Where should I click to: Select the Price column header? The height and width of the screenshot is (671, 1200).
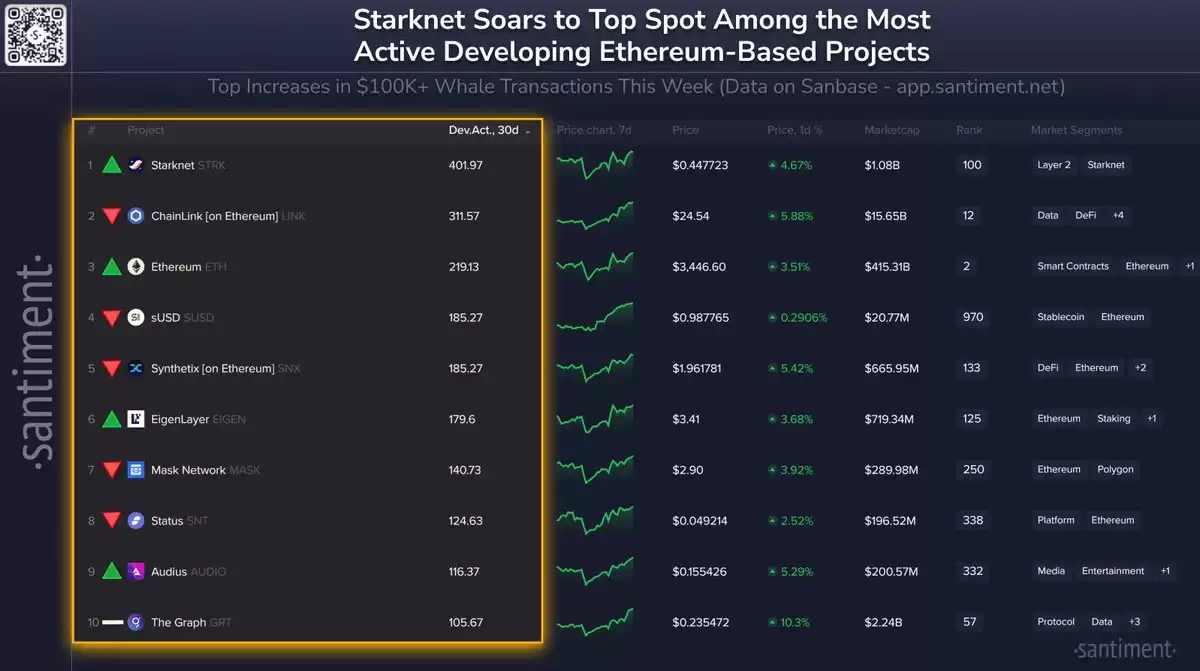point(686,130)
